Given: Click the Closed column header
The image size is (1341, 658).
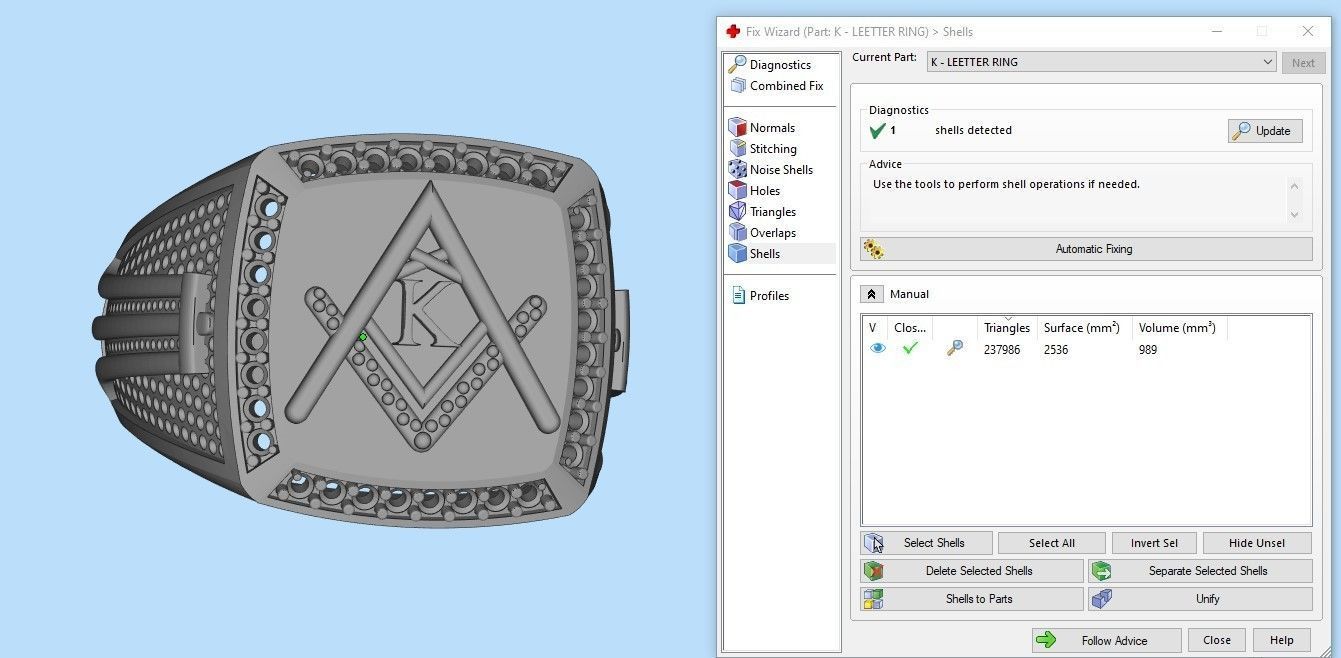Looking at the screenshot, I should click(910, 328).
